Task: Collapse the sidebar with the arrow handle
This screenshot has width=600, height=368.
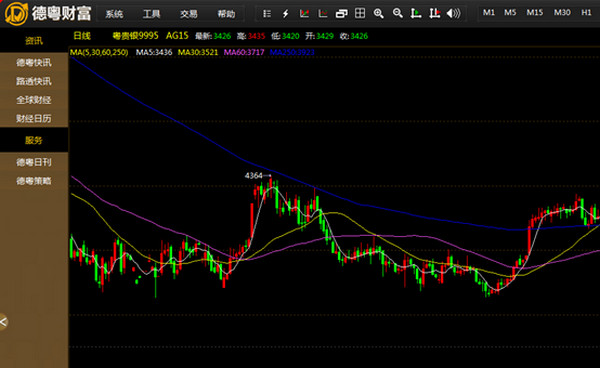Action: pos(3,322)
